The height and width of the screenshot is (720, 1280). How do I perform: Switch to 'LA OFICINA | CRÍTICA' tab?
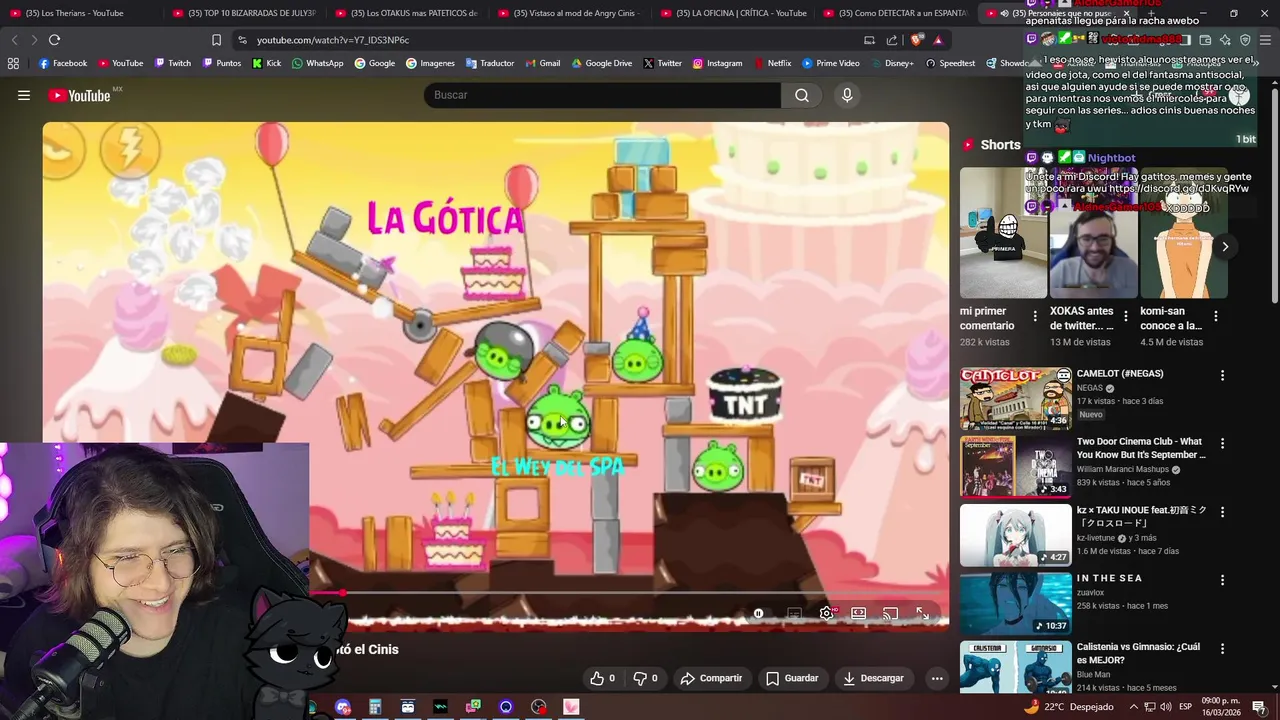pos(732,13)
